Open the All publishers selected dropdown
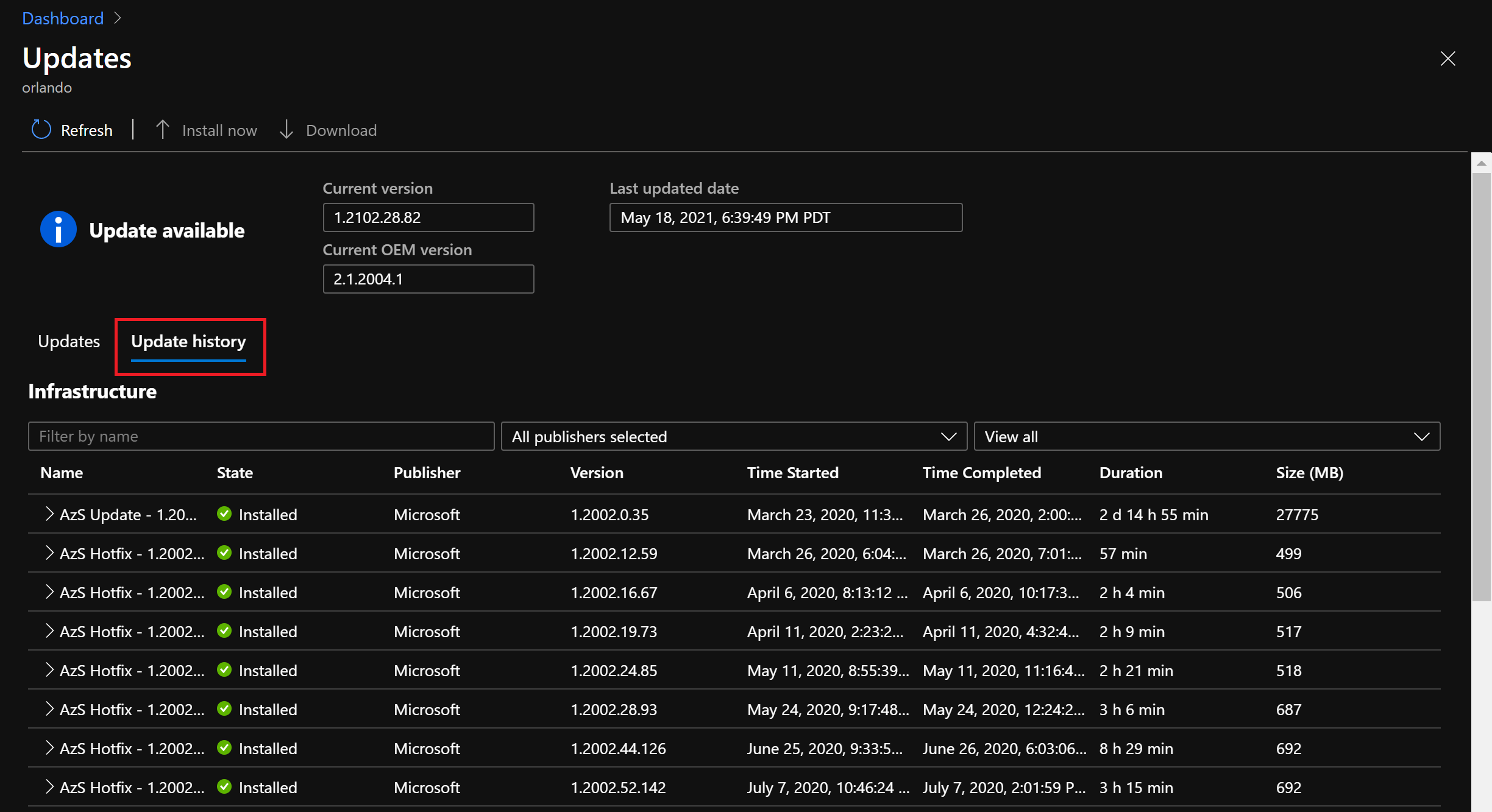Image resolution: width=1492 pixels, height=812 pixels. click(x=734, y=436)
